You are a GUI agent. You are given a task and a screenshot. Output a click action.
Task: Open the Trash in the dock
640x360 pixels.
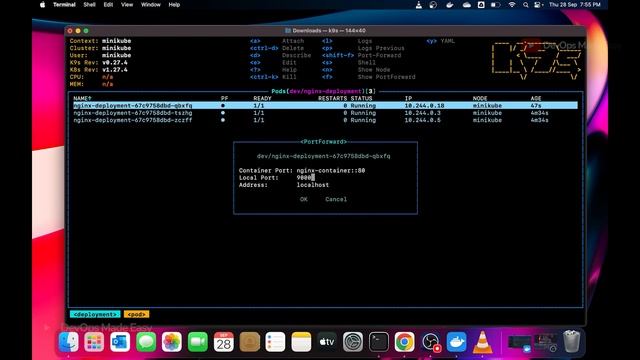coord(571,342)
